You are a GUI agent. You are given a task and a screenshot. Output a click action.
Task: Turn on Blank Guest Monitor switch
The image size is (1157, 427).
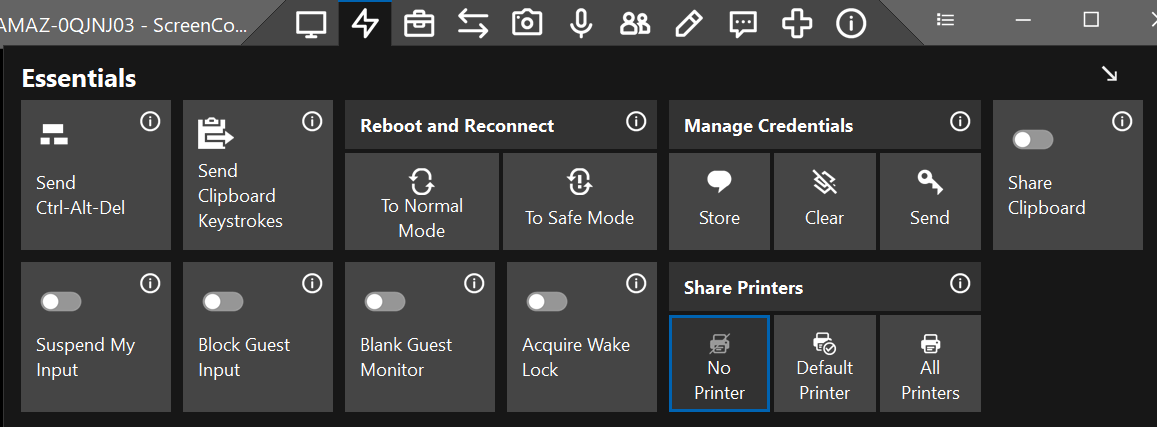click(x=384, y=302)
